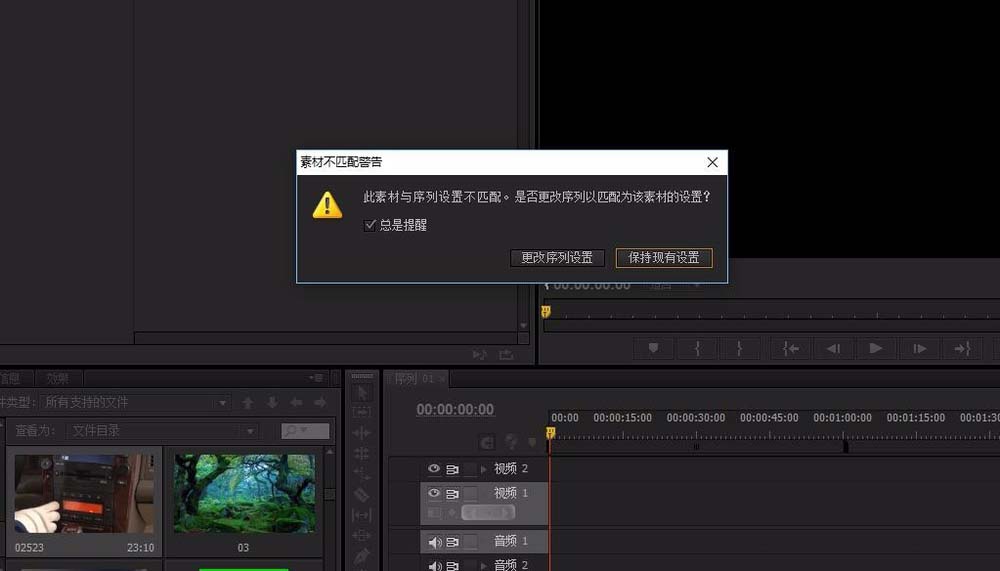The image size is (1000, 571).
Task: Select the Slip tool
Action: pyautogui.click(x=362, y=515)
